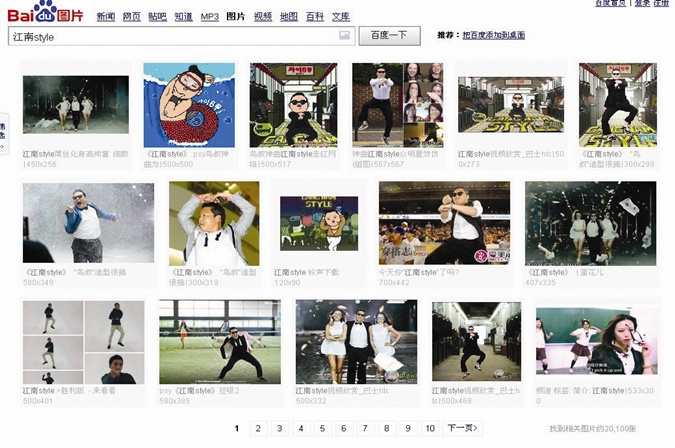Click 下一页 next page button
675x448 pixels.
click(x=463, y=428)
